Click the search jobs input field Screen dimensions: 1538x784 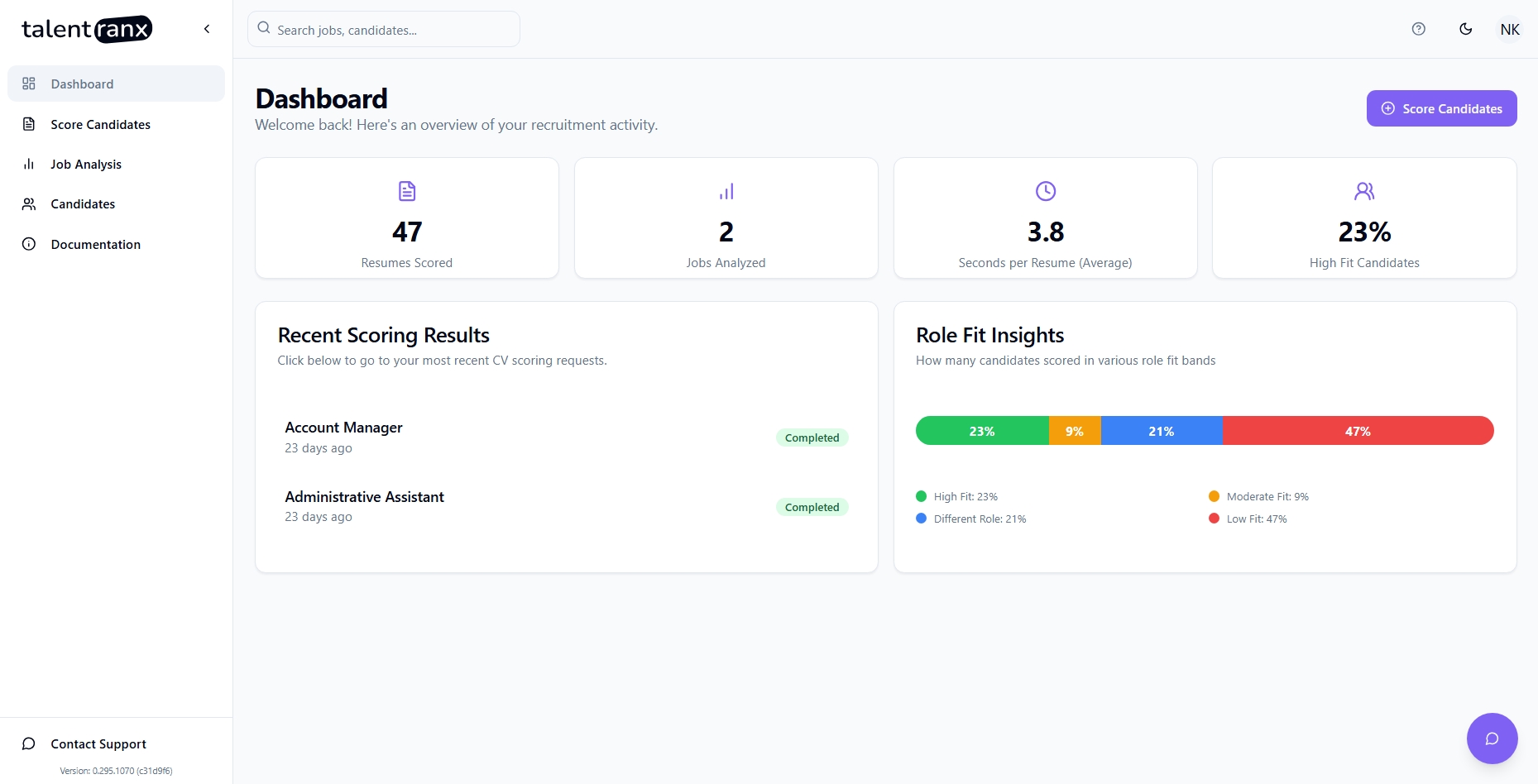[383, 28]
